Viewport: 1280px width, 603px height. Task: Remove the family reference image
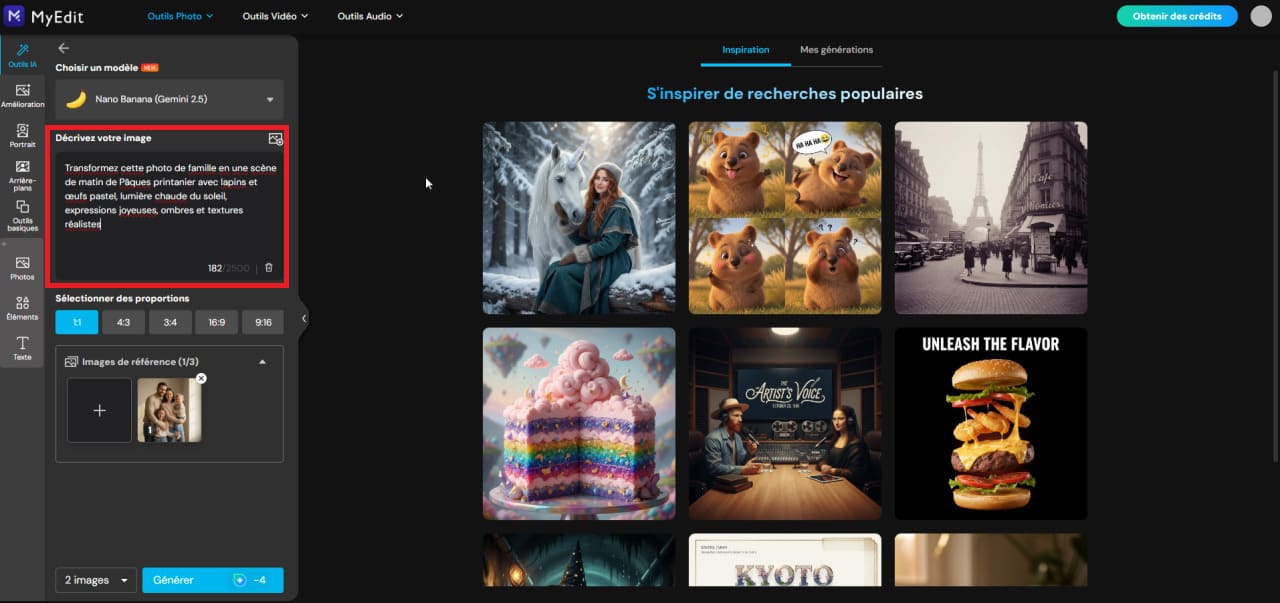[201, 379]
